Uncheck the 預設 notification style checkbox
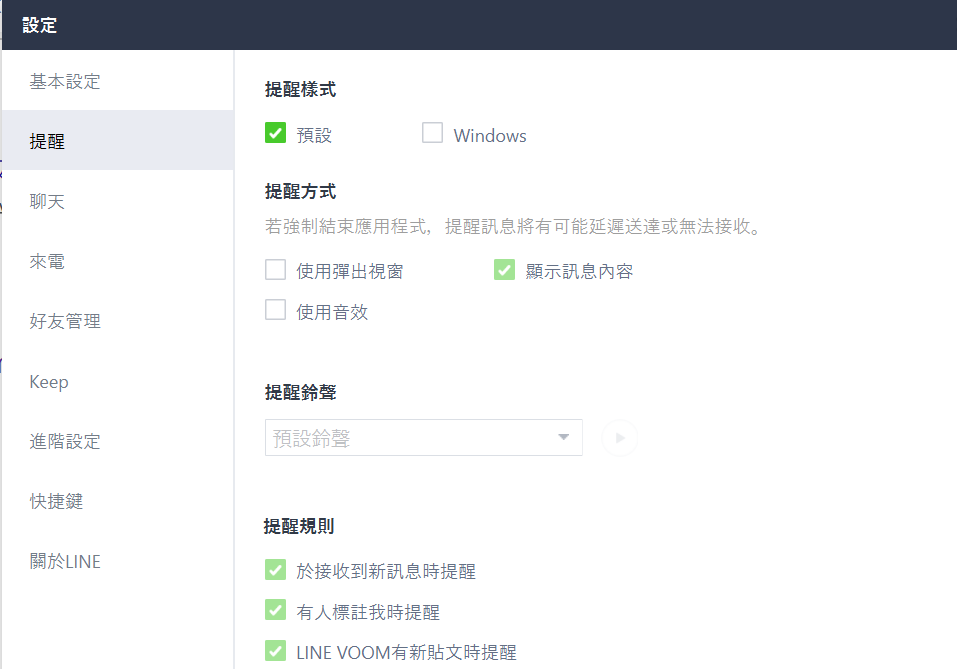Viewport: 957px width, 669px height. [x=275, y=132]
